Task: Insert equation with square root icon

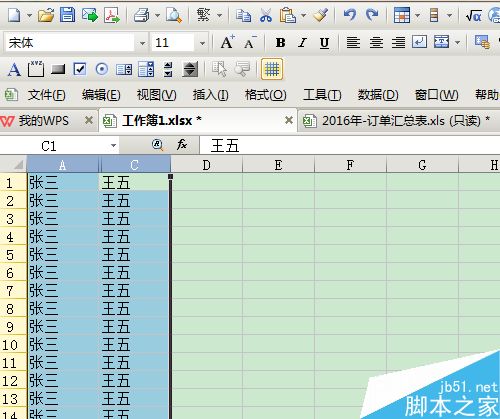Action: coord(474,15)
